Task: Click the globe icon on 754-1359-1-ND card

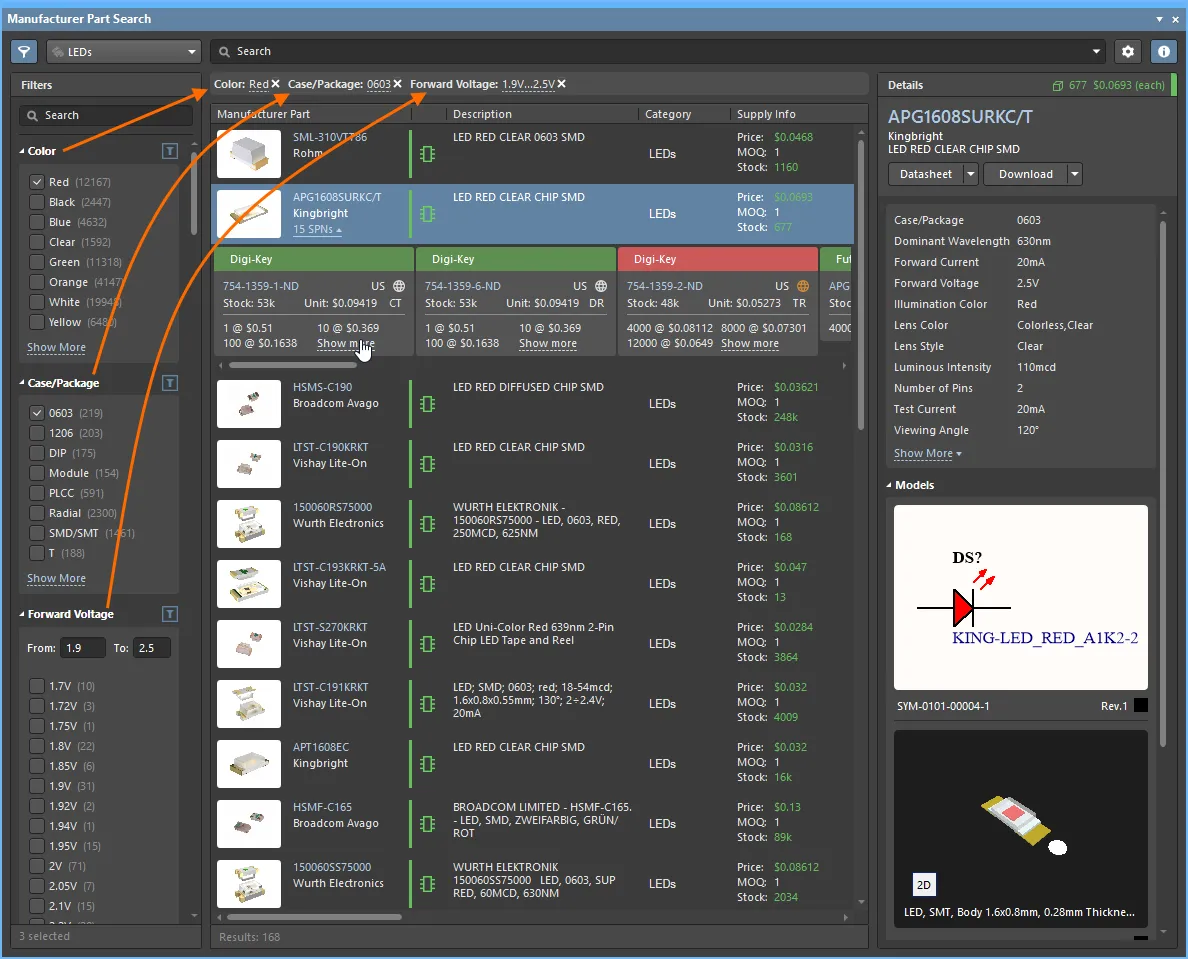Action: click(399, 286)
